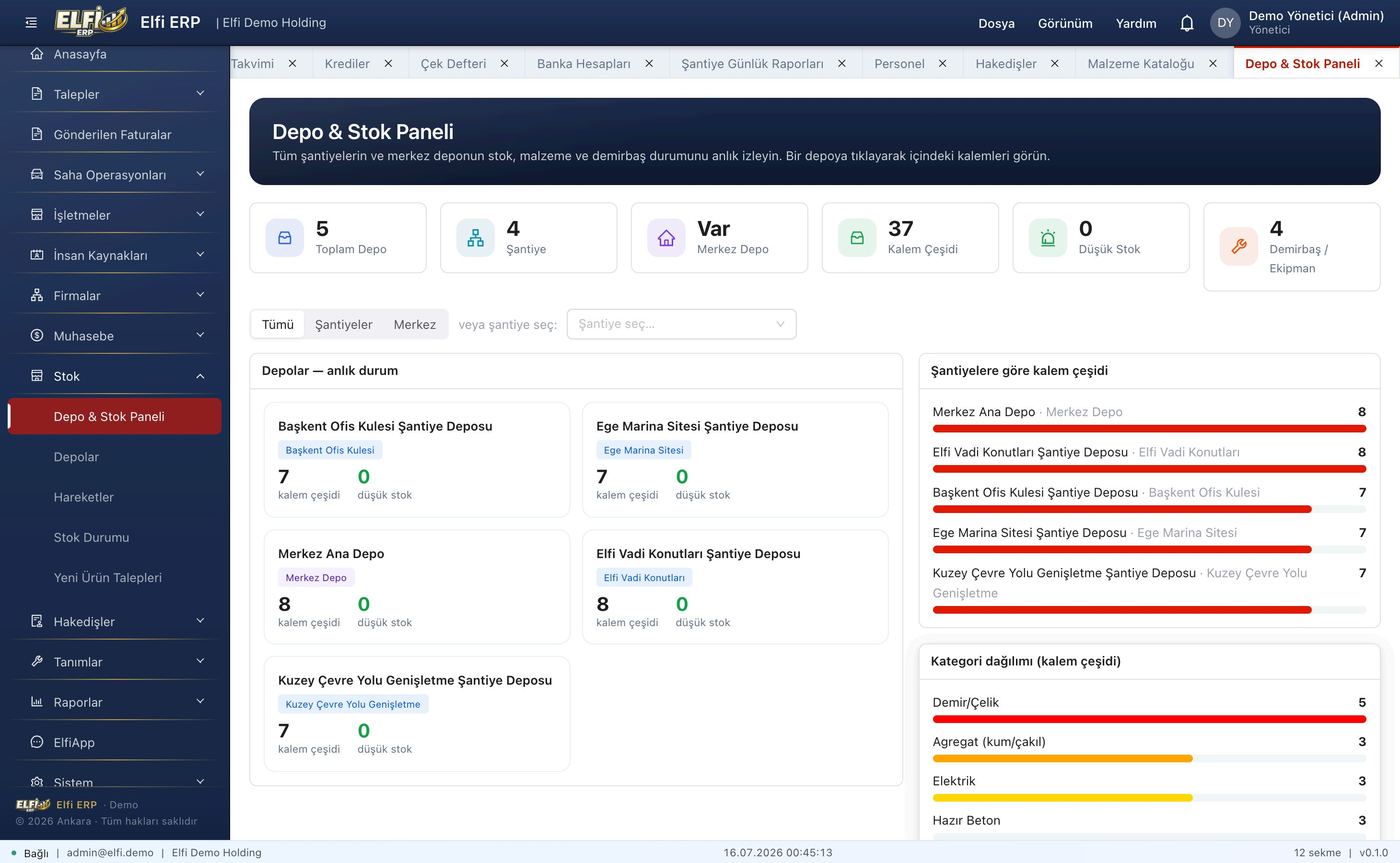Switch the filter to Merkez
Image resolution: width=1400 pixels, height=863 pixels.
tap(414, 324)
